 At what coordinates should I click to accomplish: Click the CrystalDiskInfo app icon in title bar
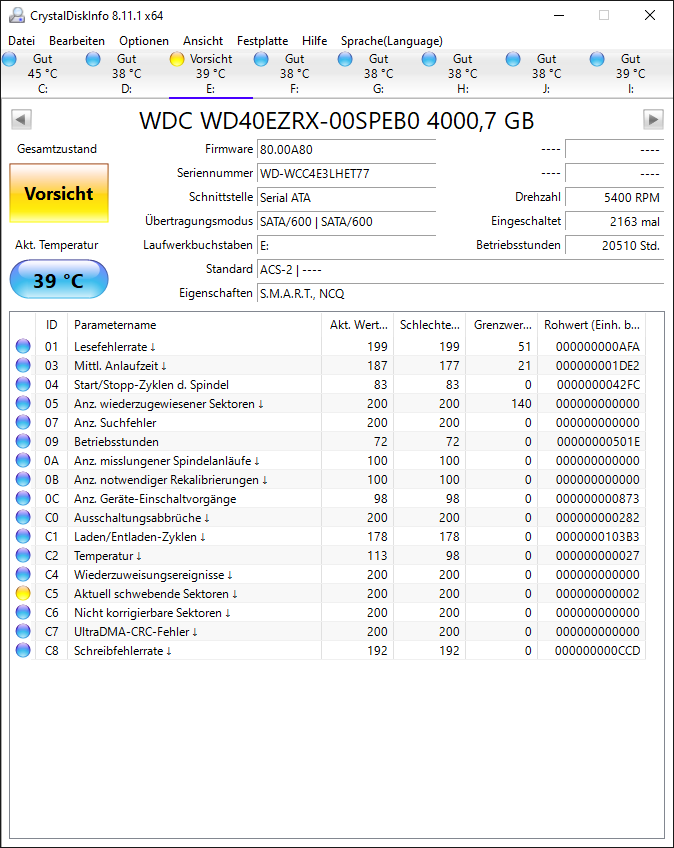point(17,15)
